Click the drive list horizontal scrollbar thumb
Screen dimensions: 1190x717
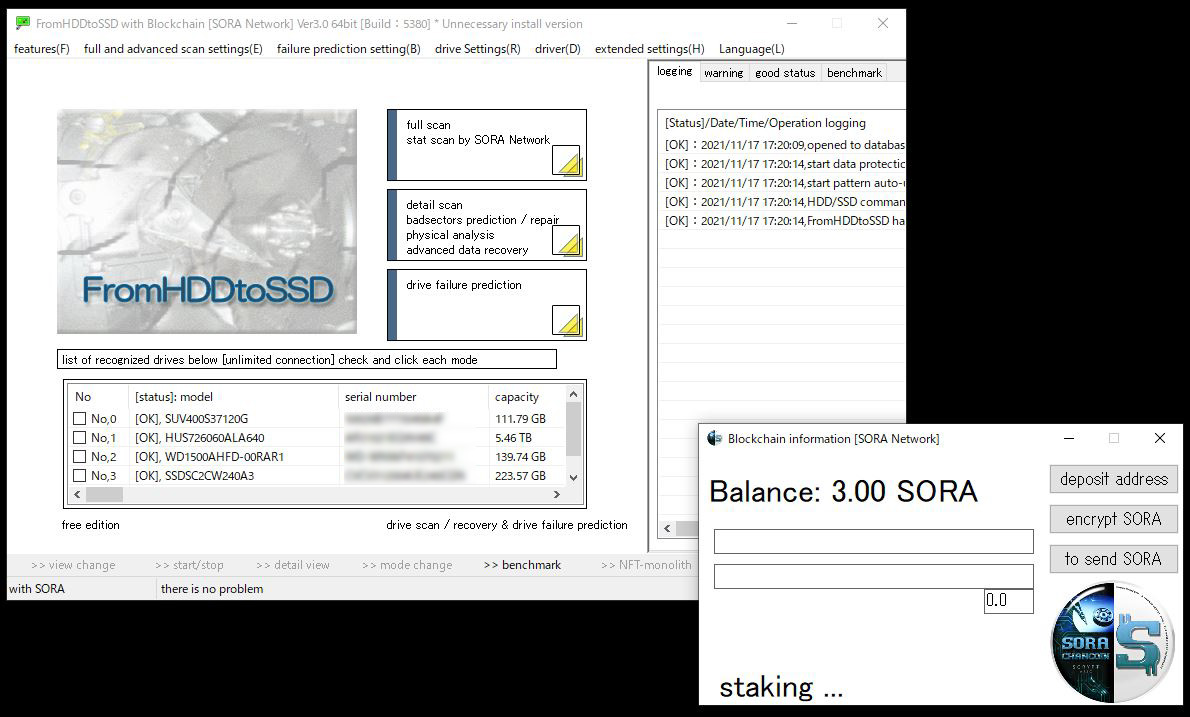(x=104, y=494)
